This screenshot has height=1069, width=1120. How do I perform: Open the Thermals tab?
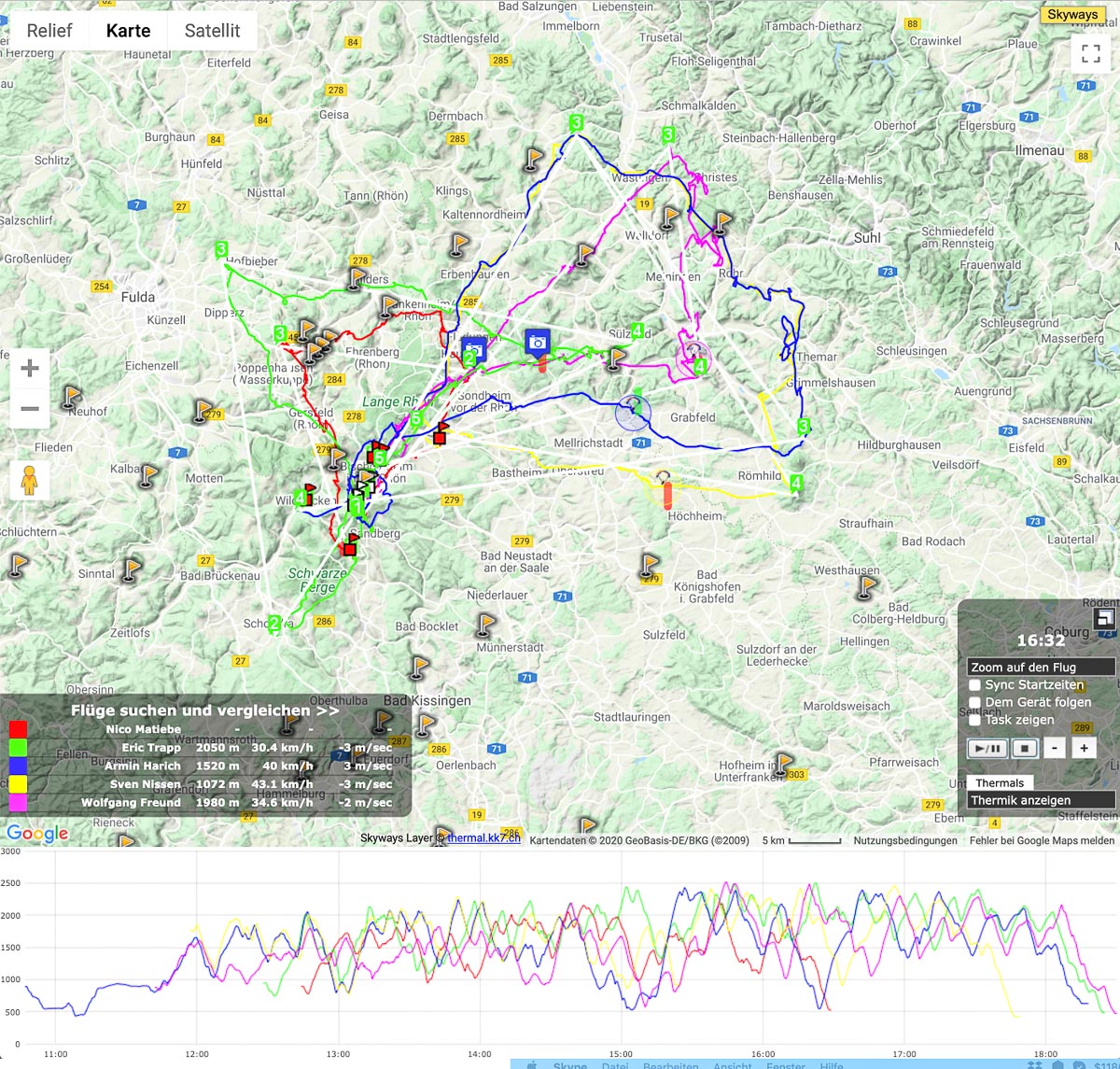click(x=1000, y=782)
